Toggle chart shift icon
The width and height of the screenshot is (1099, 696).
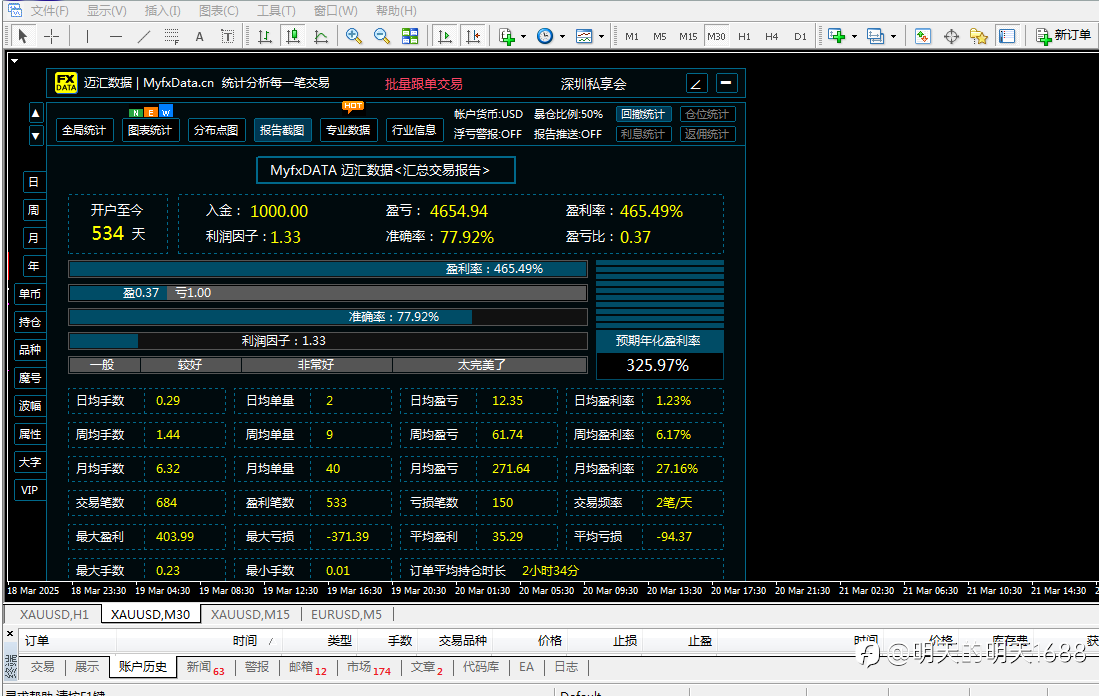click(x=473, y=36)
